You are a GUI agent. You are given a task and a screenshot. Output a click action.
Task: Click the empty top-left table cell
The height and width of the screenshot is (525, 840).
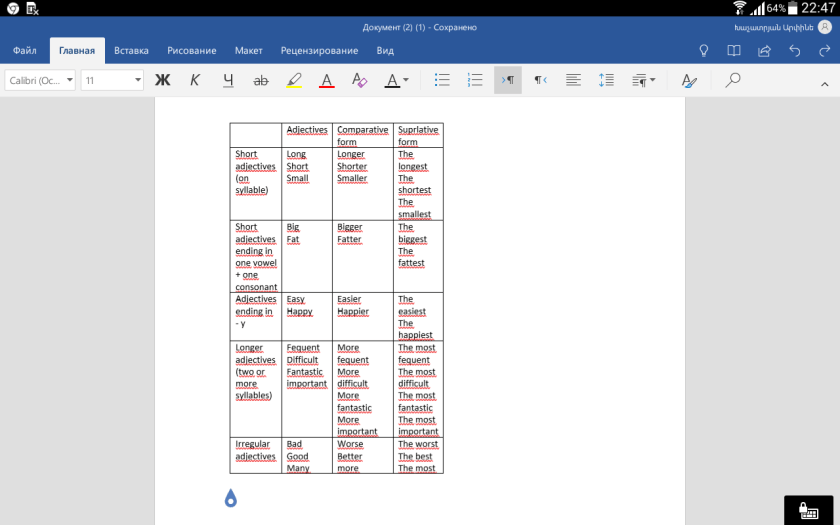[x=256, y=135]
